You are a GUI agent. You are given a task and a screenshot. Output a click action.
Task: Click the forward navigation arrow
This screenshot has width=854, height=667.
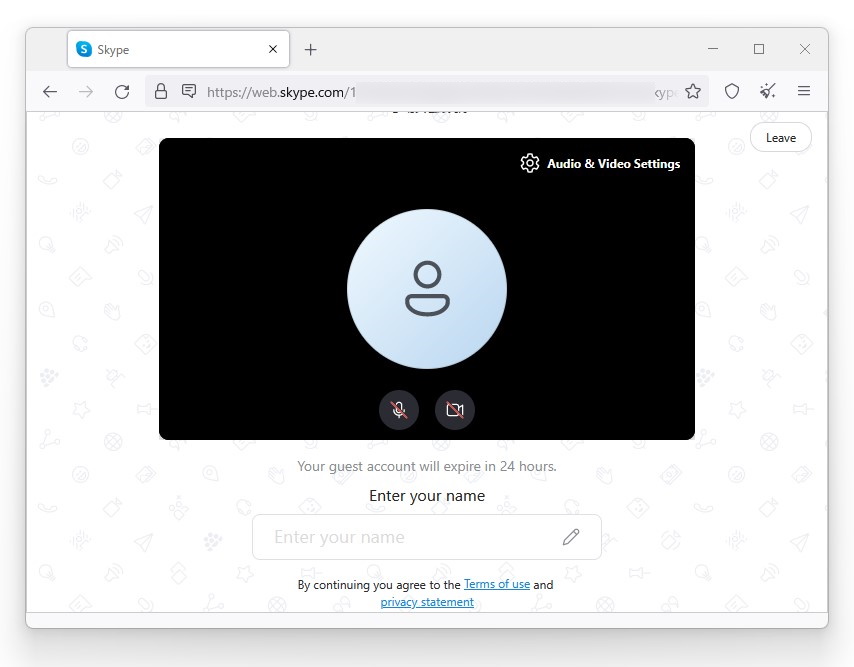[86, 91]
